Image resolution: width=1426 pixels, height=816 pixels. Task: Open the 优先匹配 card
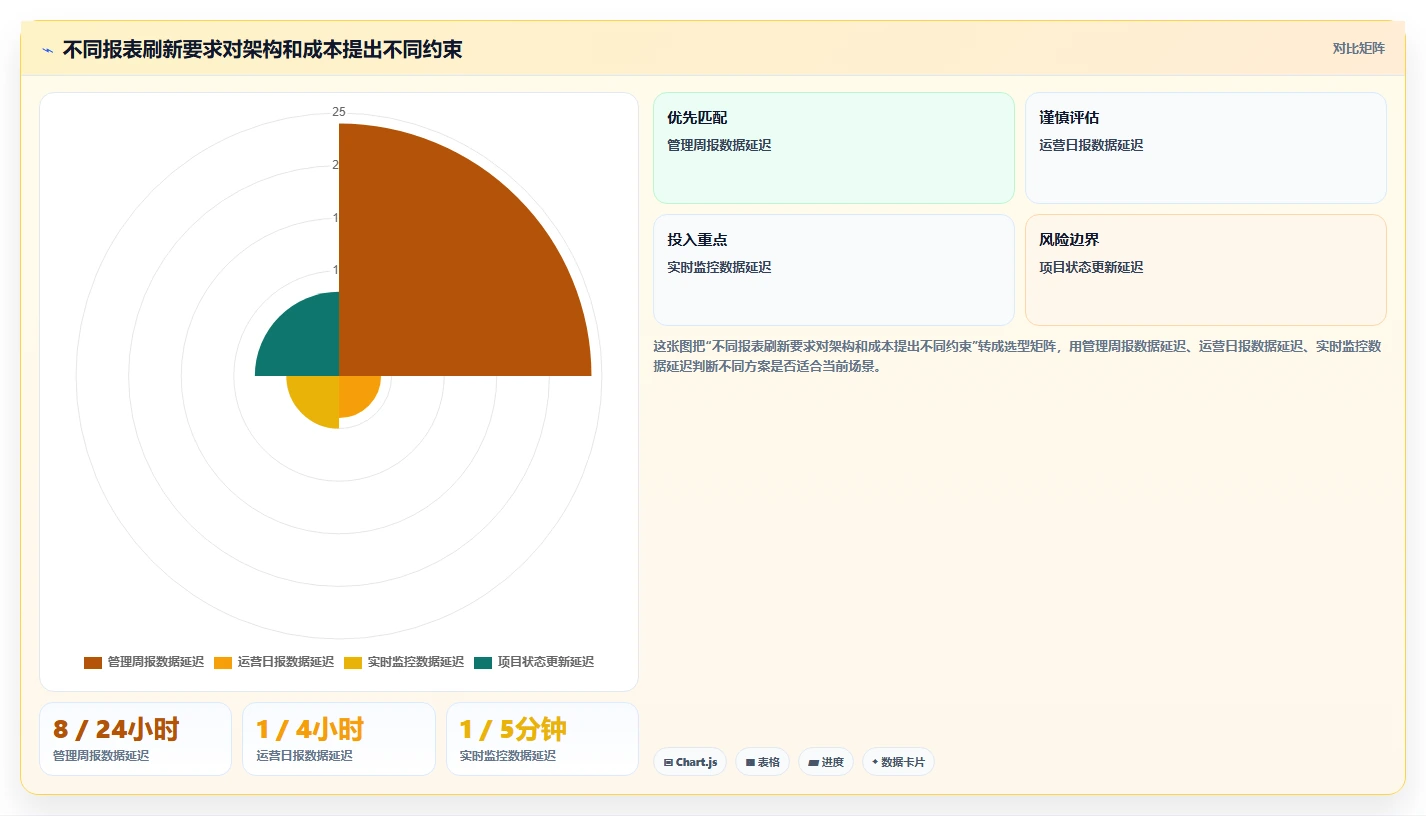834,148
